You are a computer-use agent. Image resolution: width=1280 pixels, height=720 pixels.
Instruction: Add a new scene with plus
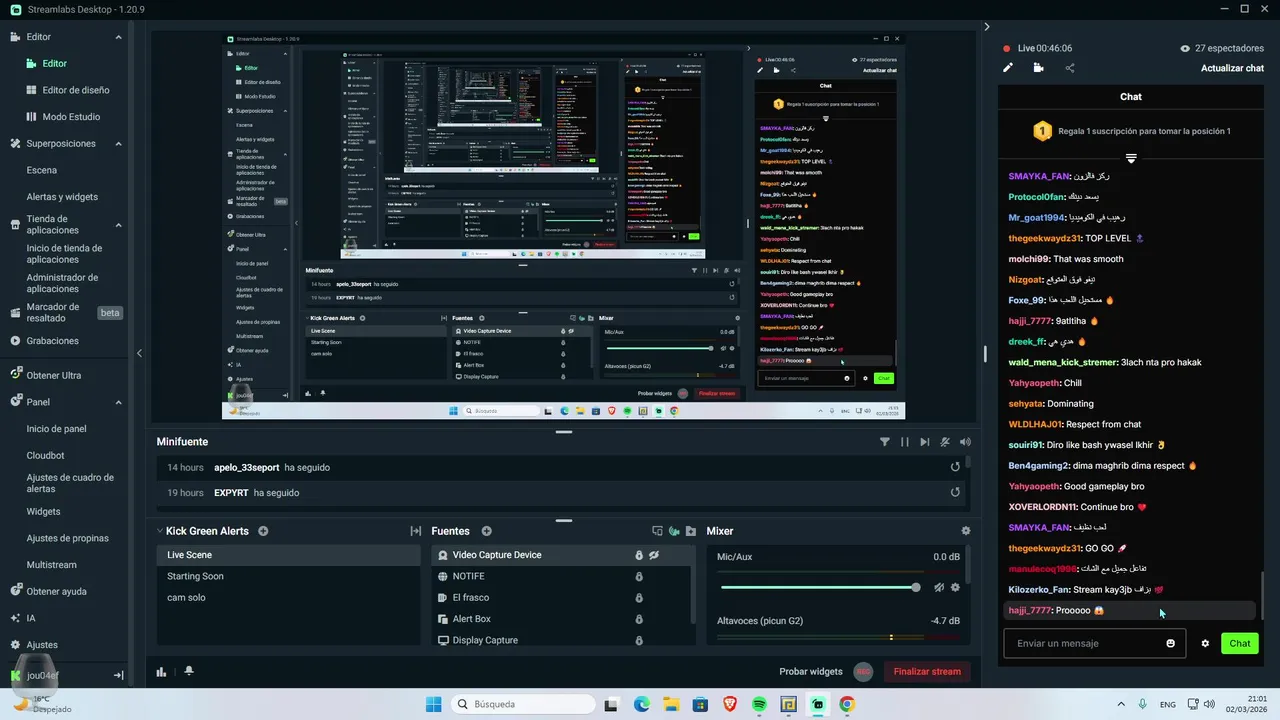[263, 531]
